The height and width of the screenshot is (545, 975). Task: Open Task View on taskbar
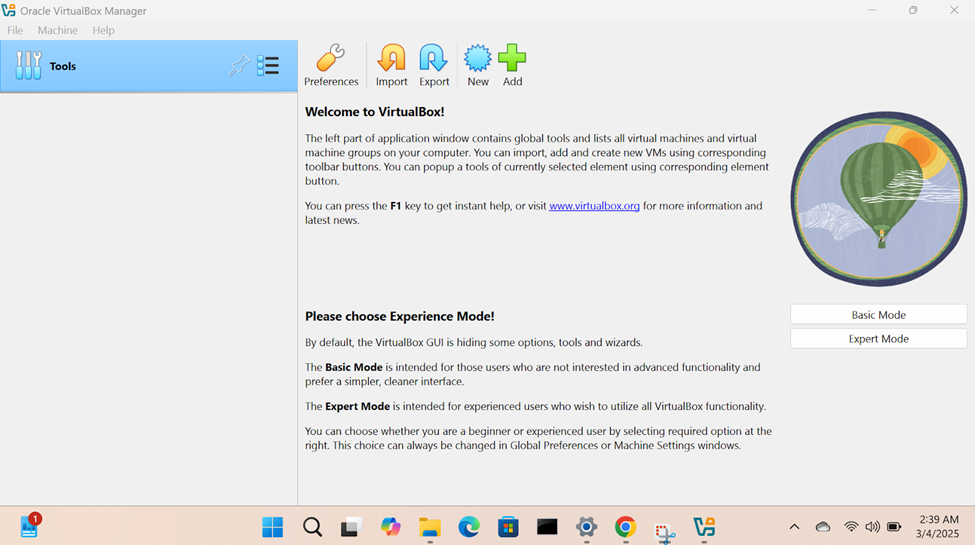(351, 527)
